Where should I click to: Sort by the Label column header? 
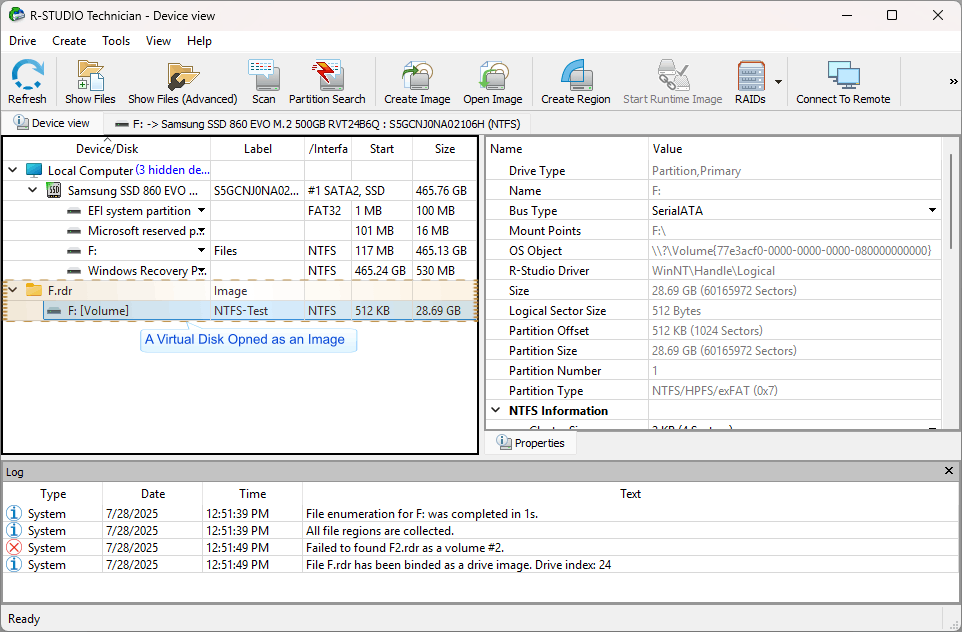(258, 148)
